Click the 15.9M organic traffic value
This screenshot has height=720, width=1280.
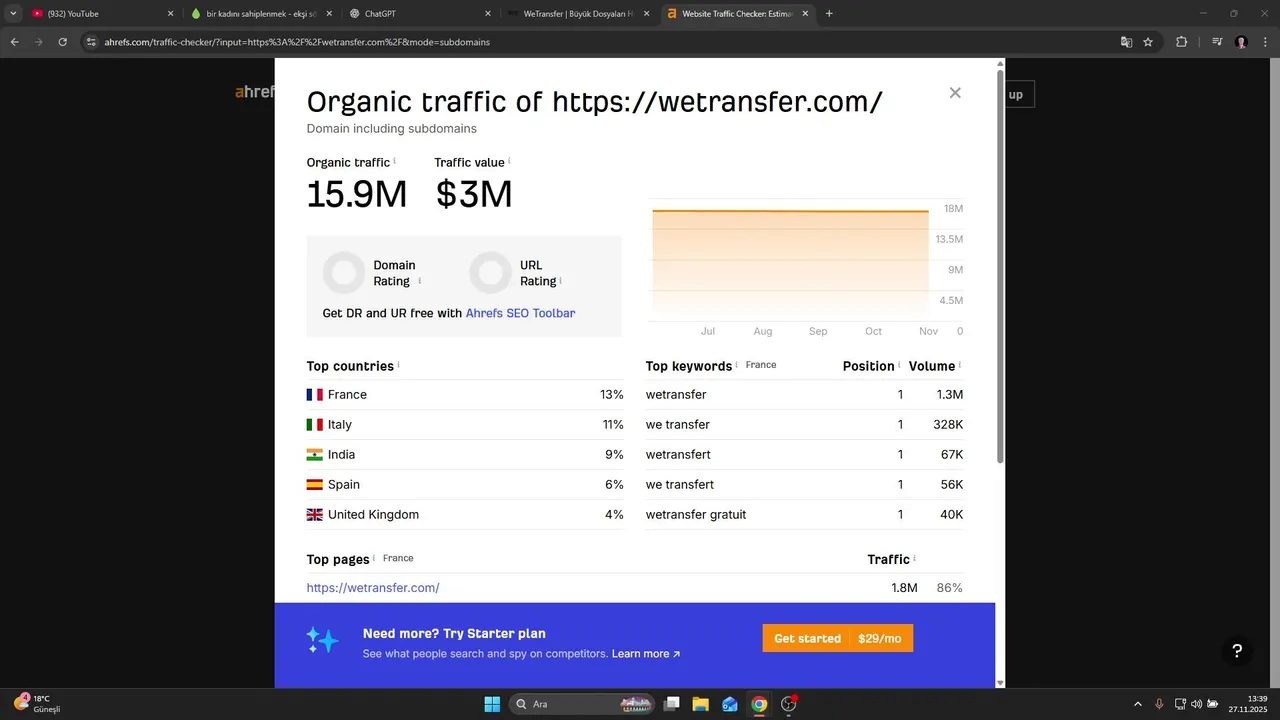click(x=357, y=195)
